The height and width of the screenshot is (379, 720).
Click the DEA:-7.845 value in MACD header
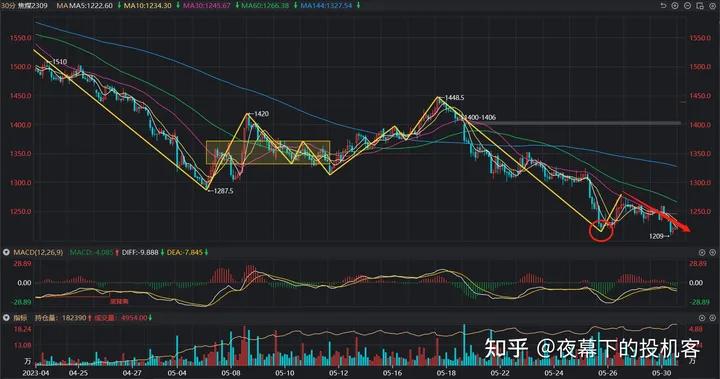[x=185, y=252]
